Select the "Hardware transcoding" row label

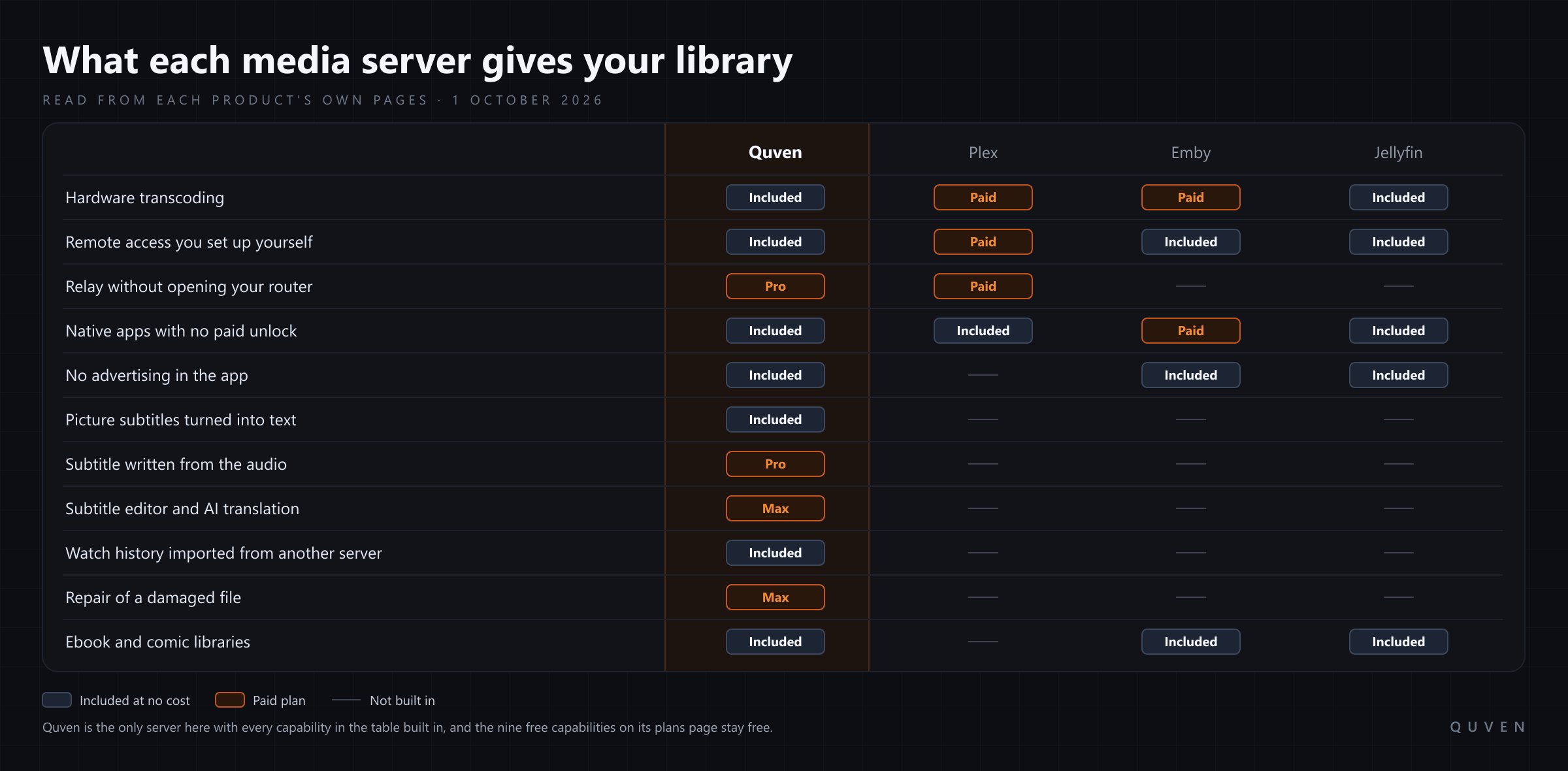pyautogui.click(x=144, y=197)
